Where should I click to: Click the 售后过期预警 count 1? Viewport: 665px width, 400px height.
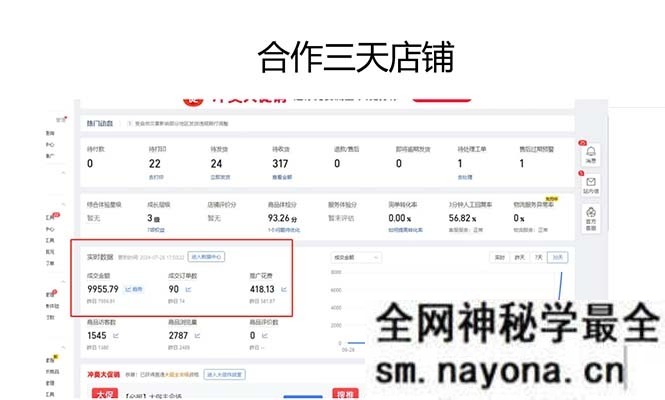pyautogui.click(x=522, y=164)
